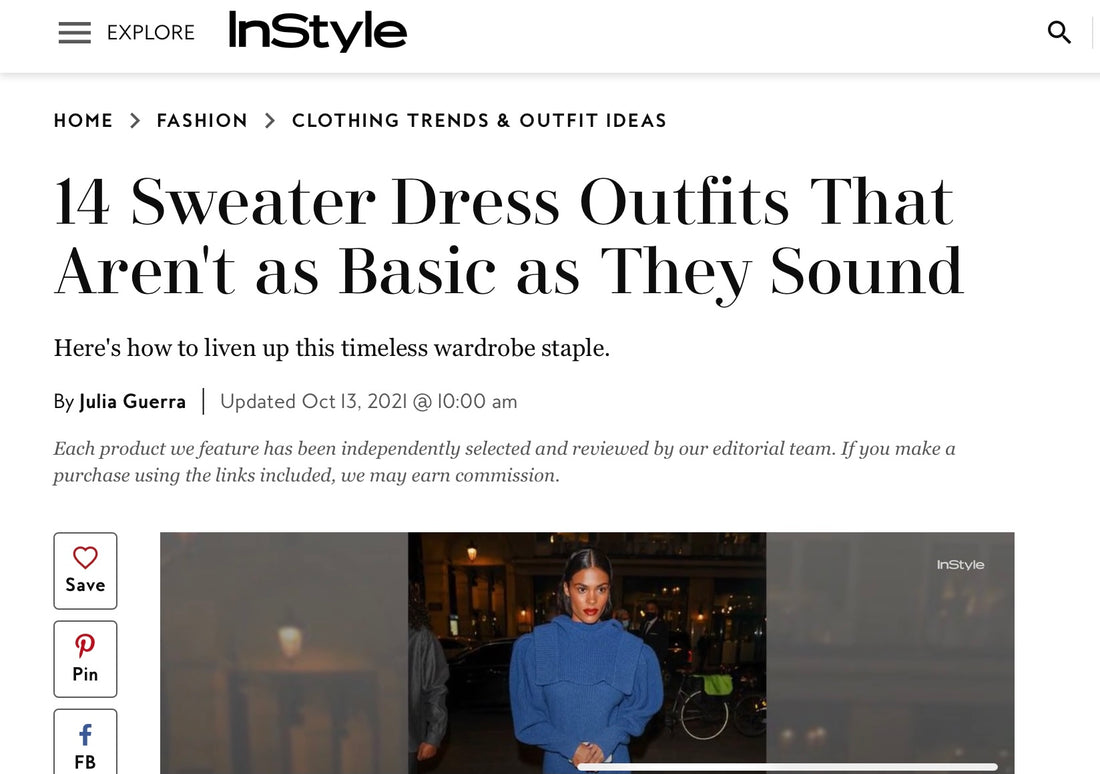The width and height of the screenshot is (1100, 774).
Task: Click the Save button label
Action: coord(86,585)
